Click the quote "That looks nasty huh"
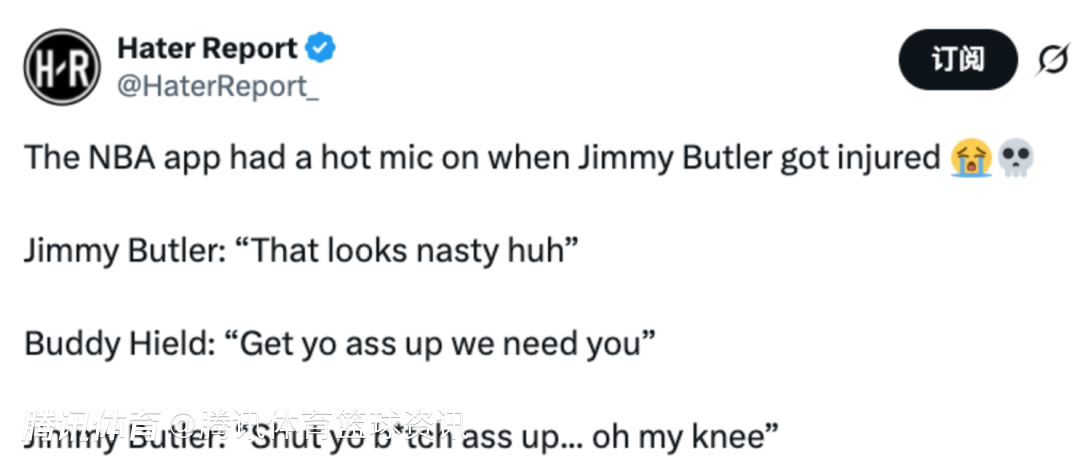The width and height of the screenshot is (1080, 461). pyautogui.click(x=411, y=250)
